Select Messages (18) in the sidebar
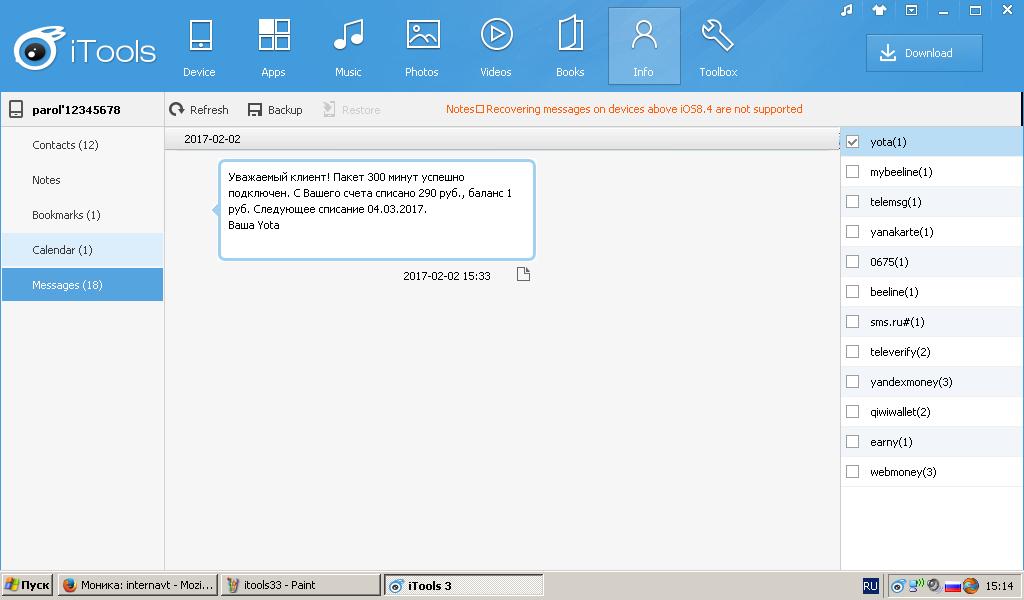Screen dimensions: 1024x600 (x=82, y=285)
